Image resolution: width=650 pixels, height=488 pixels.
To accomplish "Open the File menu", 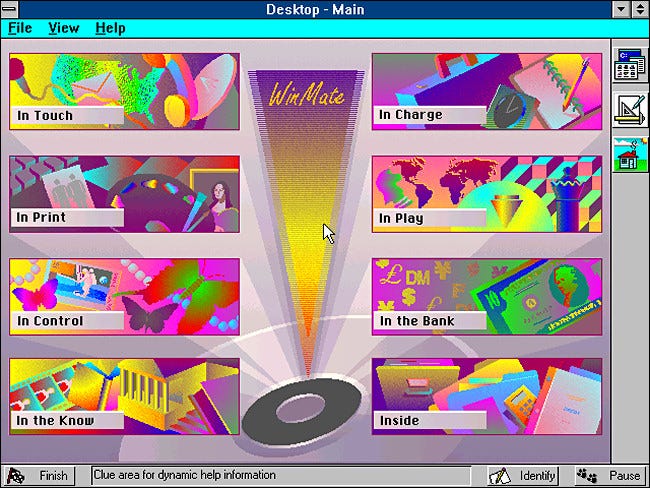I will 20,28.
